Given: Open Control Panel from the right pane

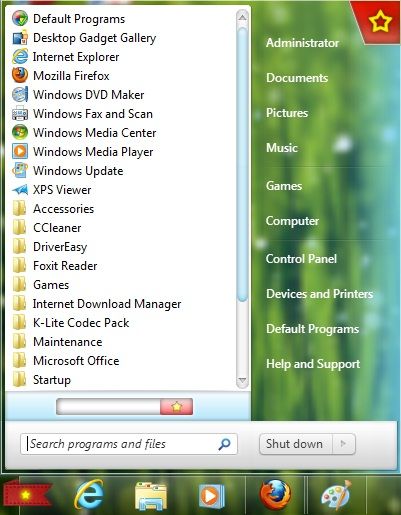Looking at the screenshot, I should point(301,259).
